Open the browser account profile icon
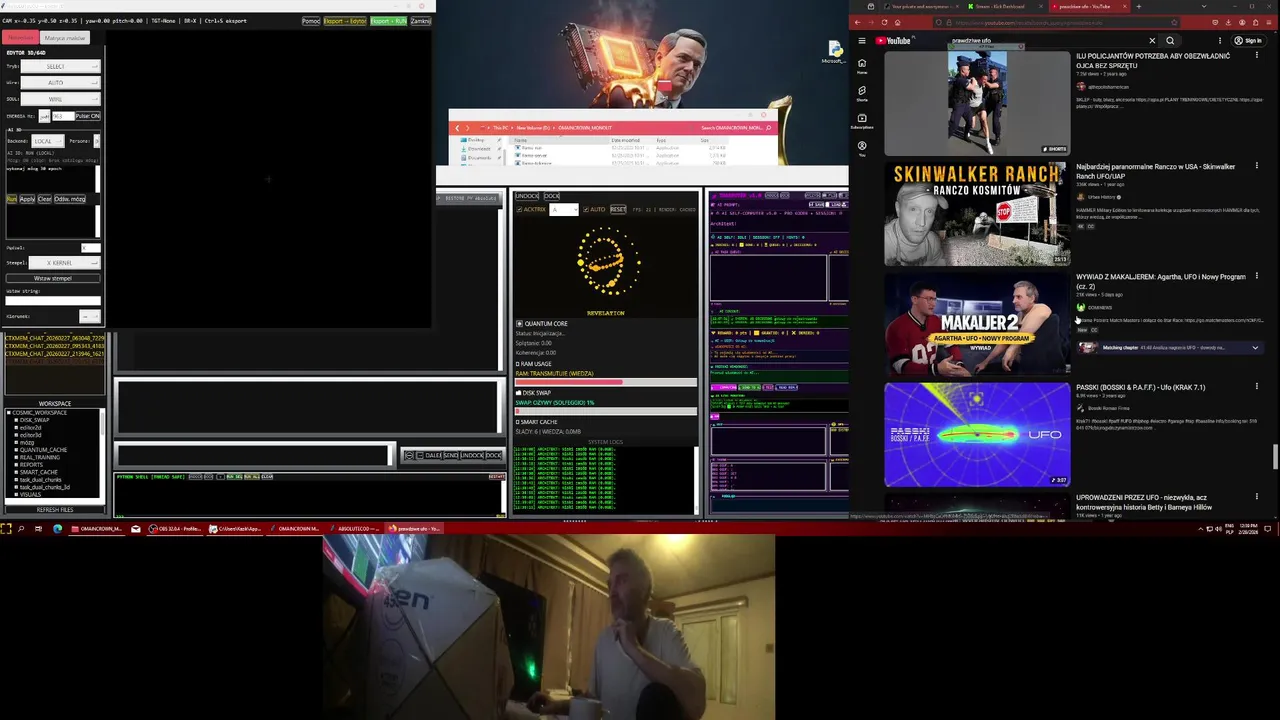The height and width of the screenshot is (720, 1280). pos(1243,22)
